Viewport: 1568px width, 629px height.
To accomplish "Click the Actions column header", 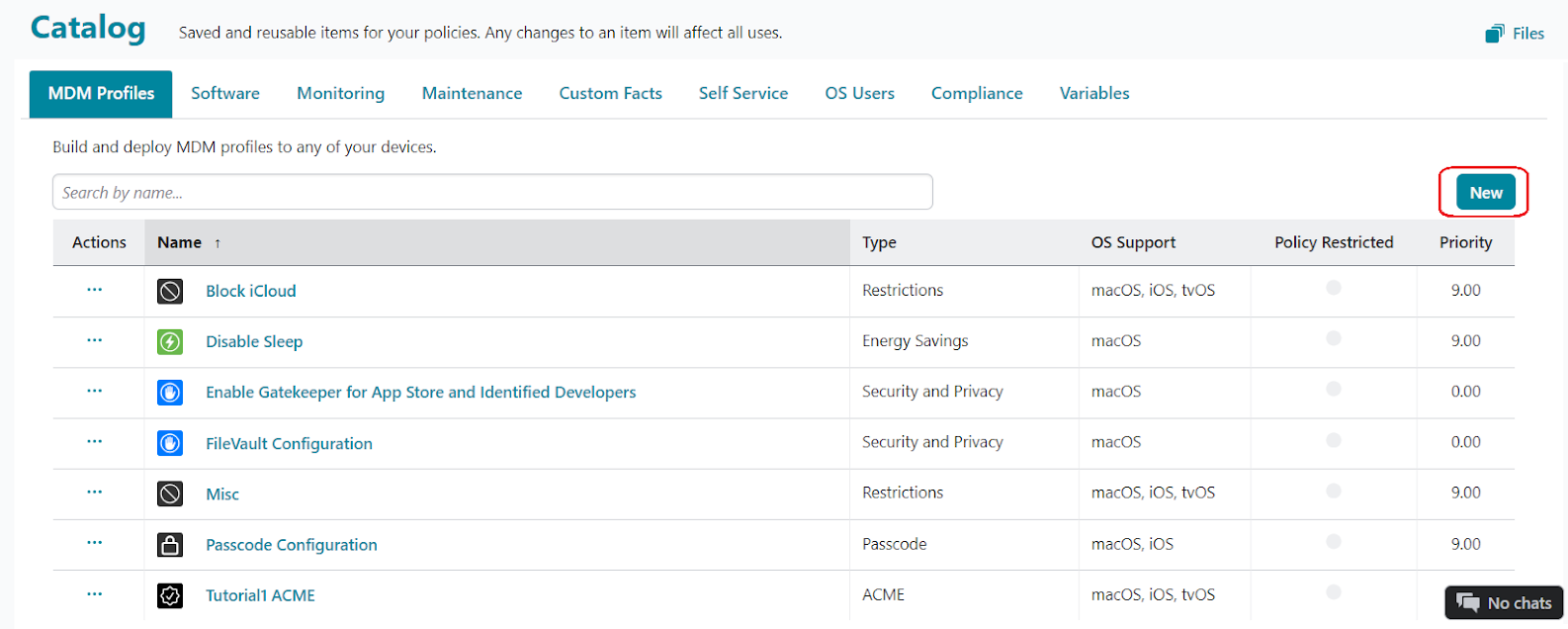I will [x=99, y=242].
